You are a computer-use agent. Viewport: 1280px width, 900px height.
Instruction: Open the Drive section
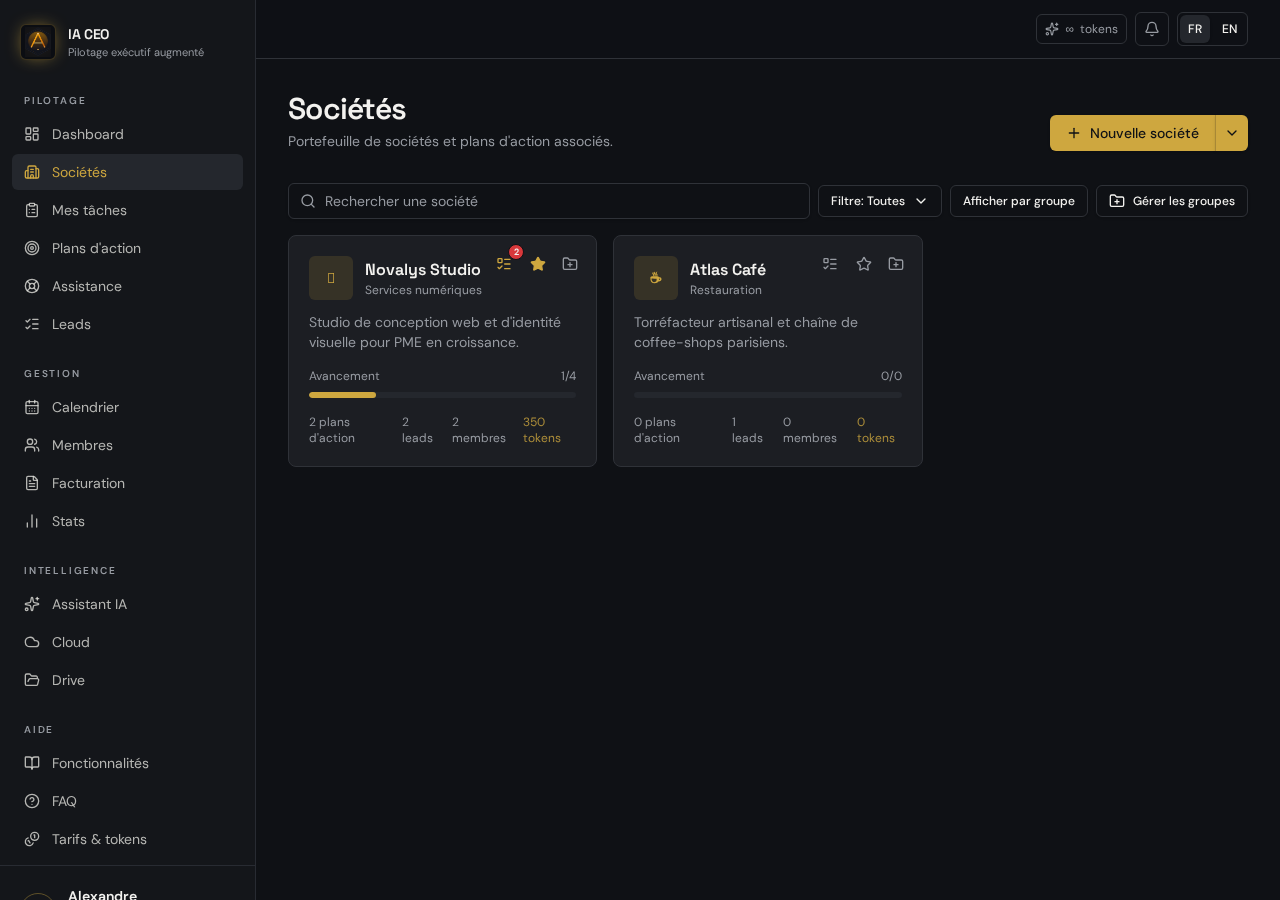(127, 680)
